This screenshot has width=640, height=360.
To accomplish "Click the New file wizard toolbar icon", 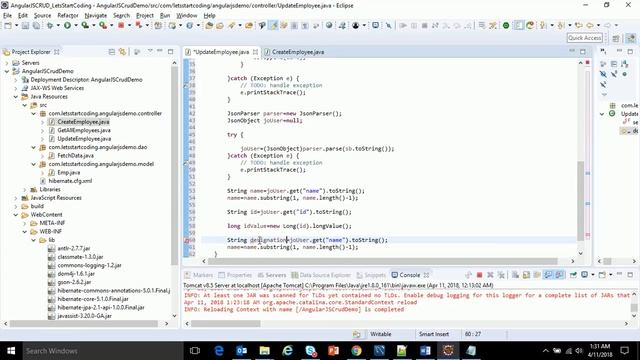I will pyautogui.click(x=8, y=26).
